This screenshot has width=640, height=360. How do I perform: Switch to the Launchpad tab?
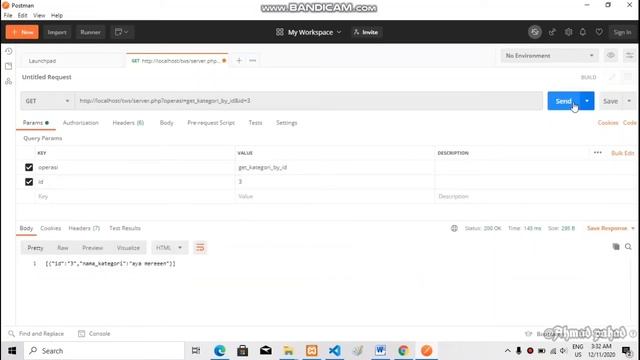point(42,61)
